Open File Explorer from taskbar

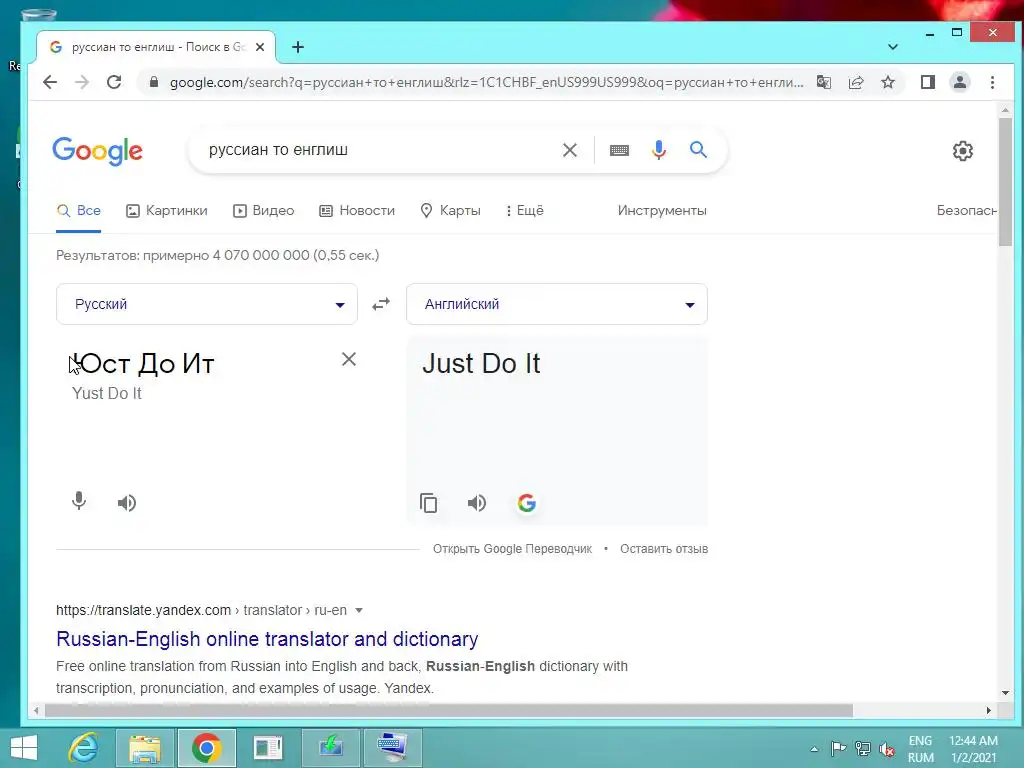pos(145,748)
